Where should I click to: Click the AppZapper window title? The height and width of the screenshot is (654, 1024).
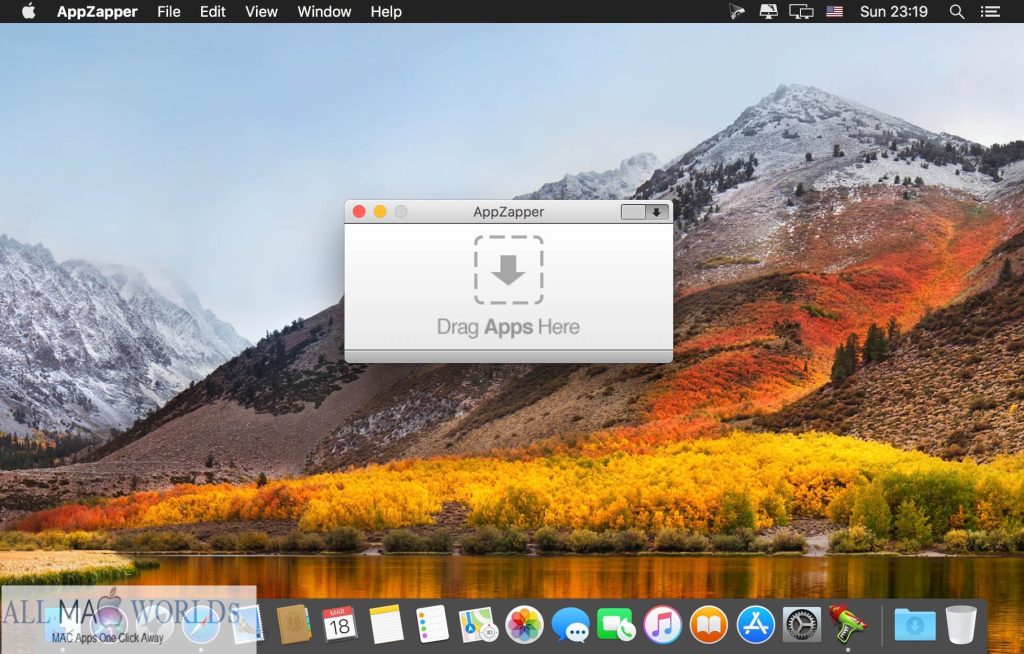pyautogui.click(x=508, y=212)
